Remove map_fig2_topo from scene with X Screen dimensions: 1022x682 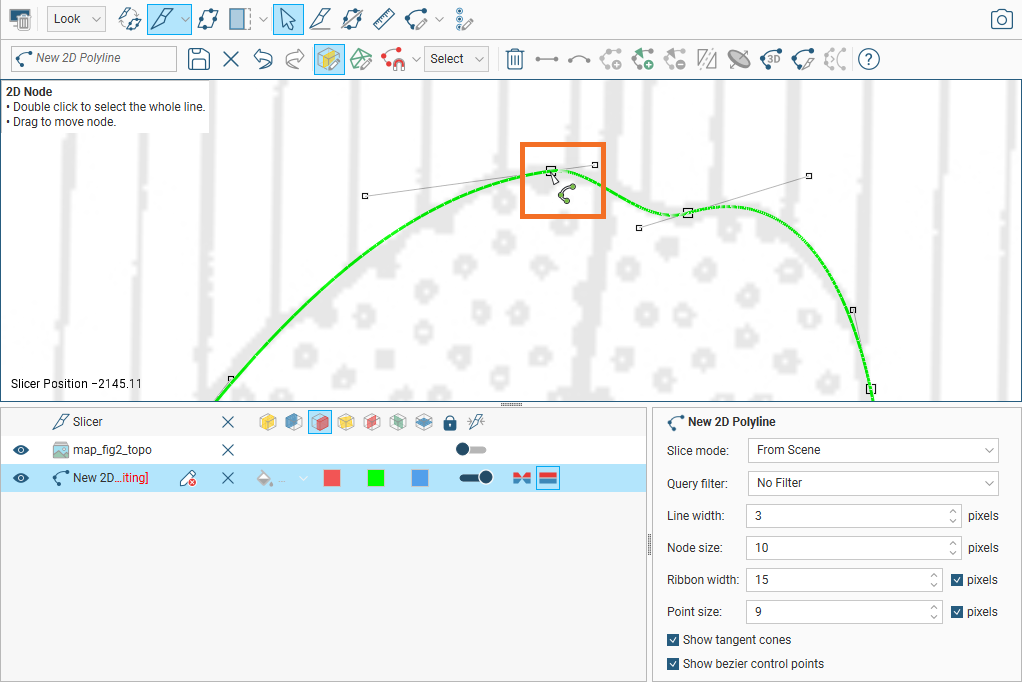228,450
